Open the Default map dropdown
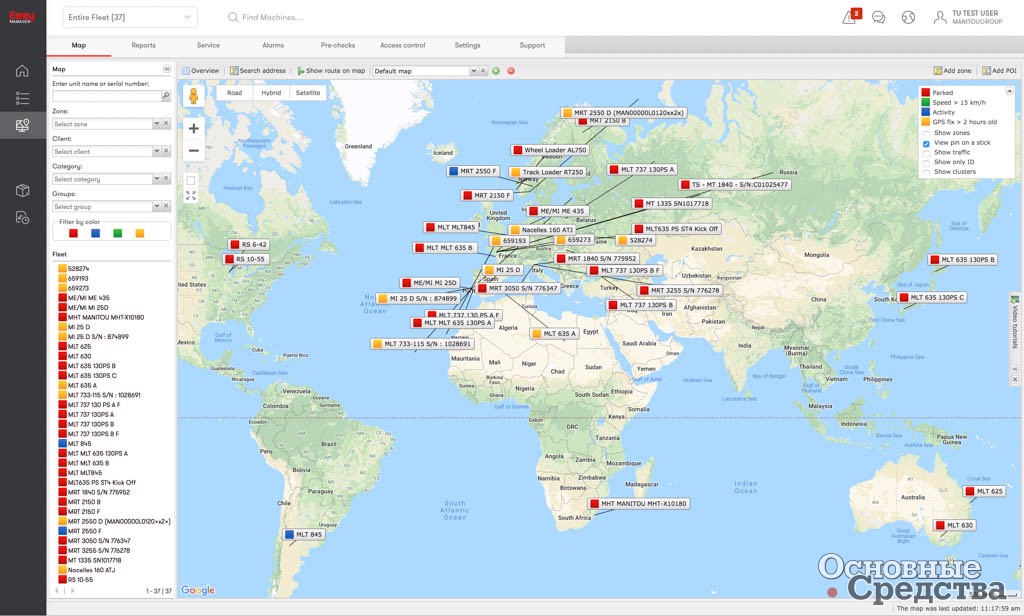Viewport: 1024px width, 616px height. (x=473, y=71)
